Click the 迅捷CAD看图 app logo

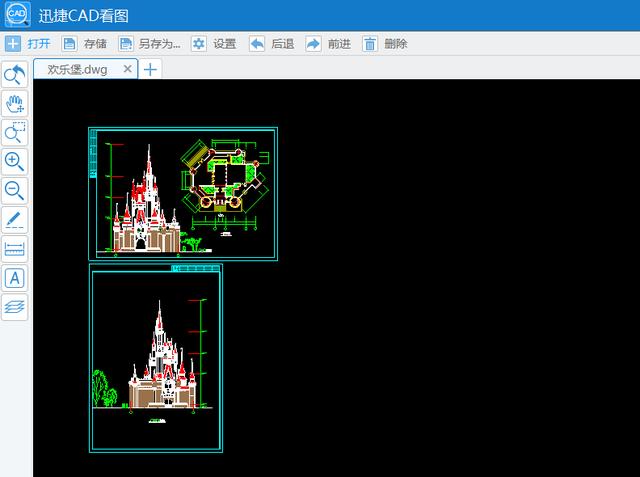pyautogui.click(x=17, y=15)
